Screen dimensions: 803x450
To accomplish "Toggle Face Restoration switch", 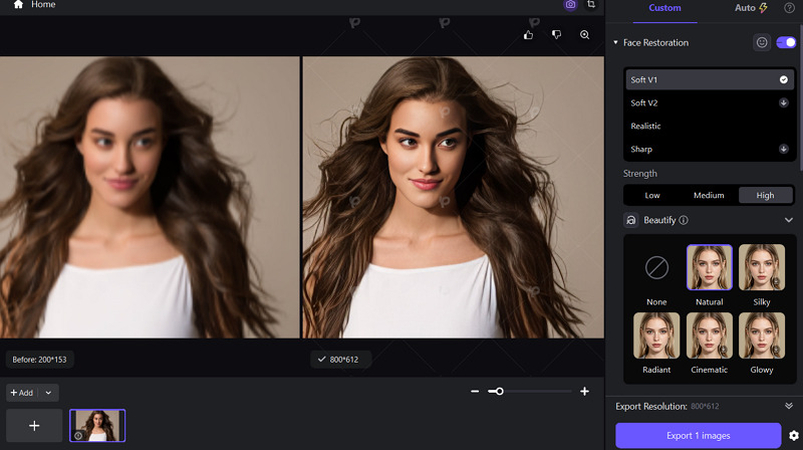I will (786, 42).
